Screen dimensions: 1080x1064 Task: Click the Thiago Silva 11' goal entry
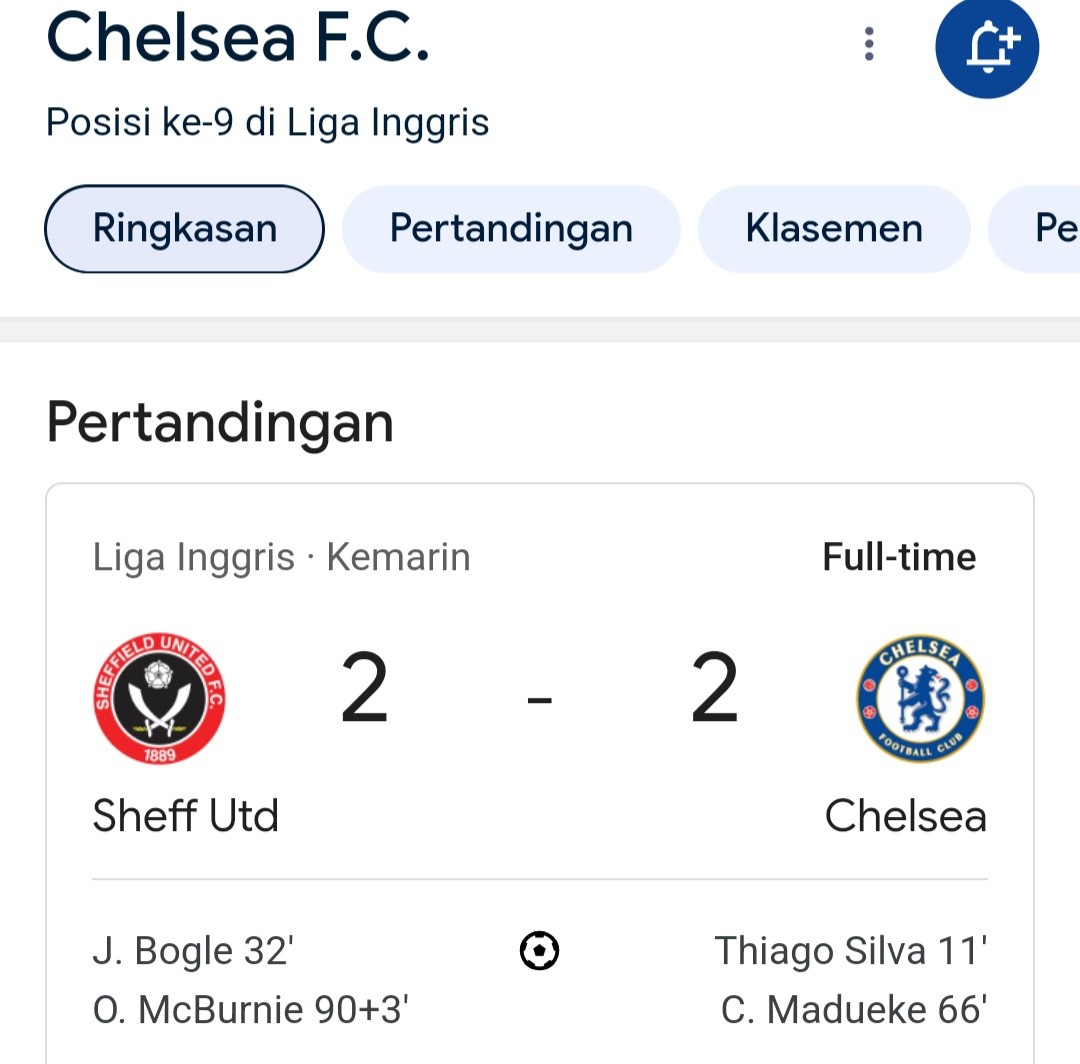point(851,951)
